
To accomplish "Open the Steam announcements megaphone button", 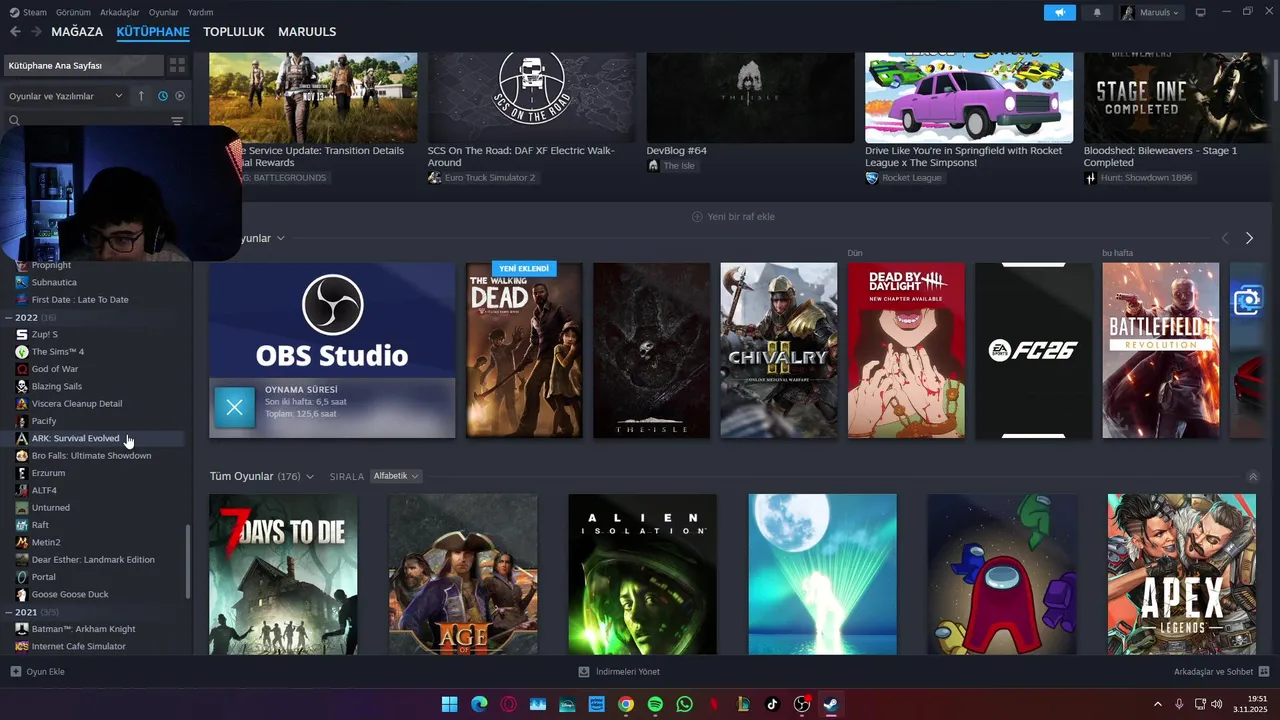I will click(1059, 12).
